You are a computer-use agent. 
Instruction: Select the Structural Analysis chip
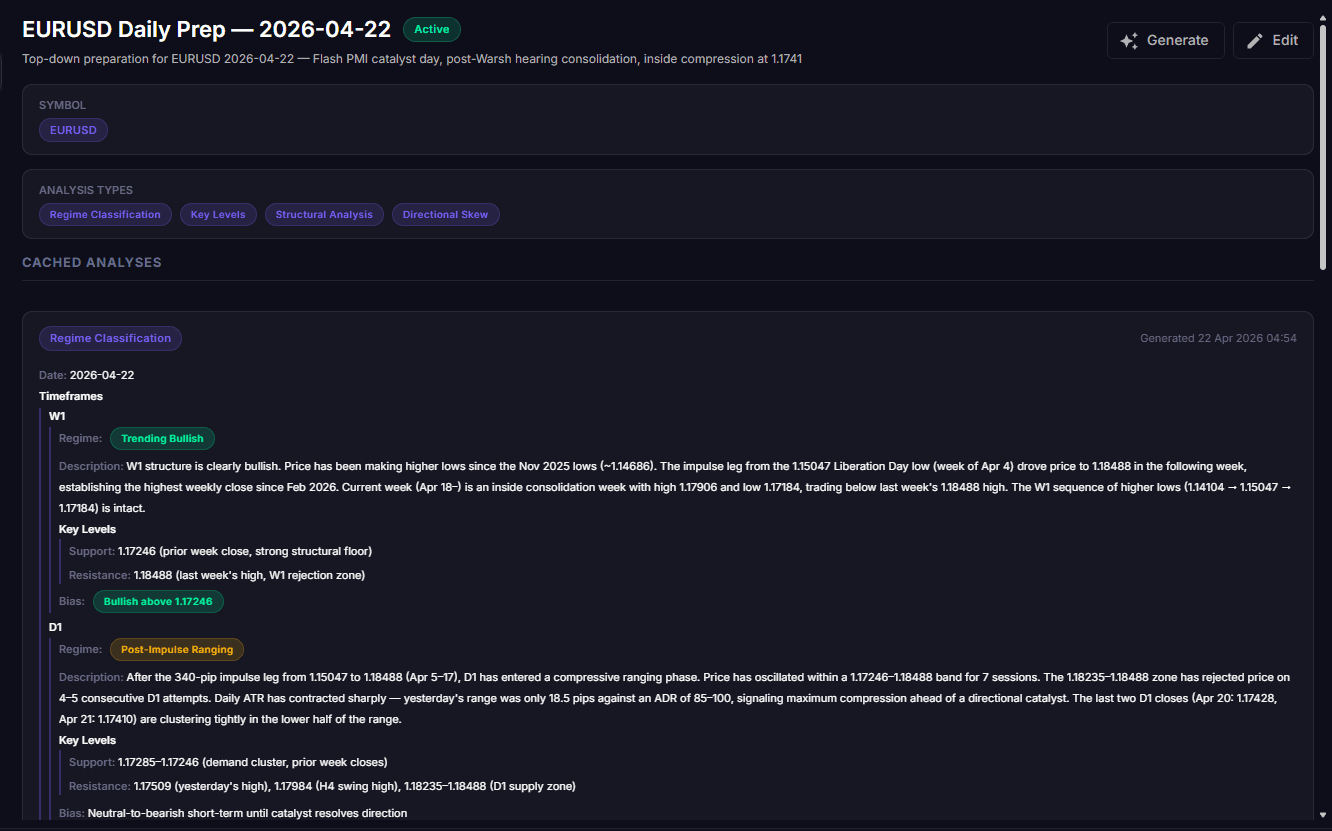coord(324,214)
